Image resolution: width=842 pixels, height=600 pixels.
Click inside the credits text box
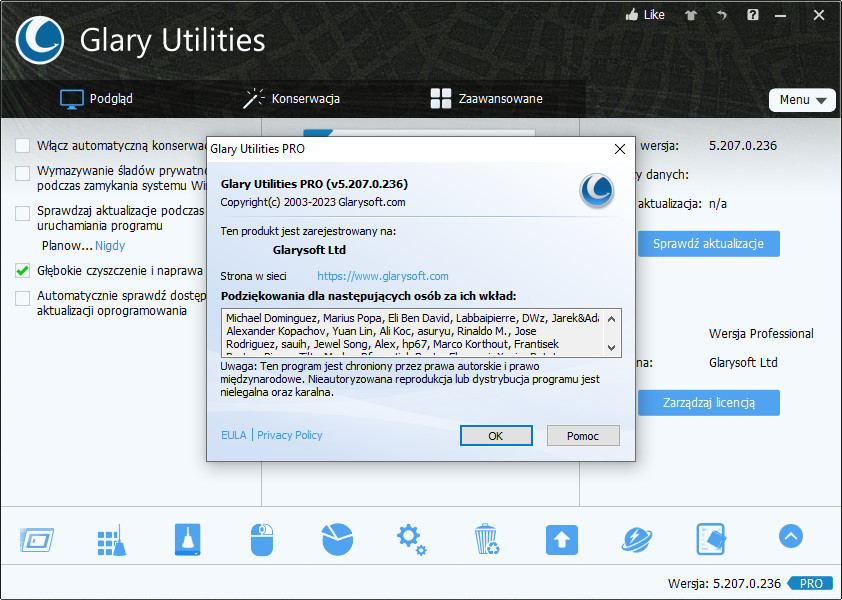[x=412, y=333]
